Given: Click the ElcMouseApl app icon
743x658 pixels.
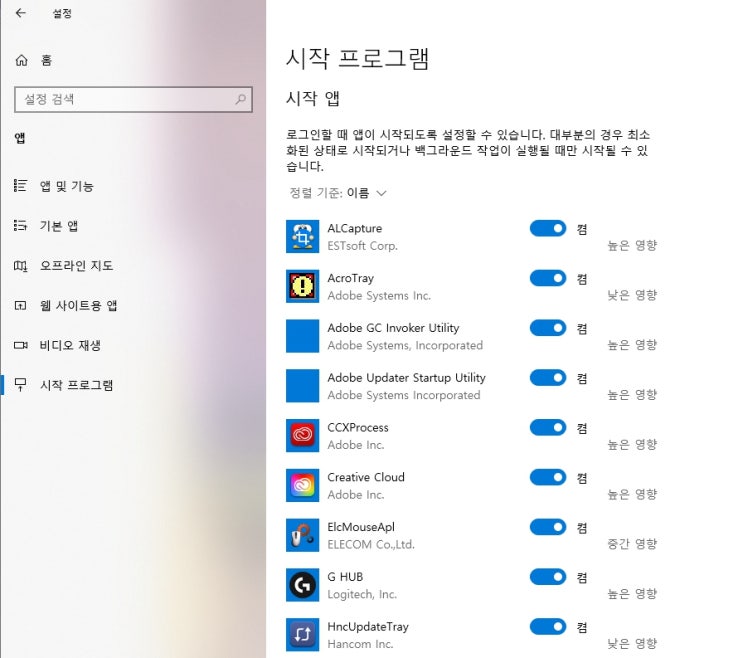Looking at the screenshot, I should (302, 535).
